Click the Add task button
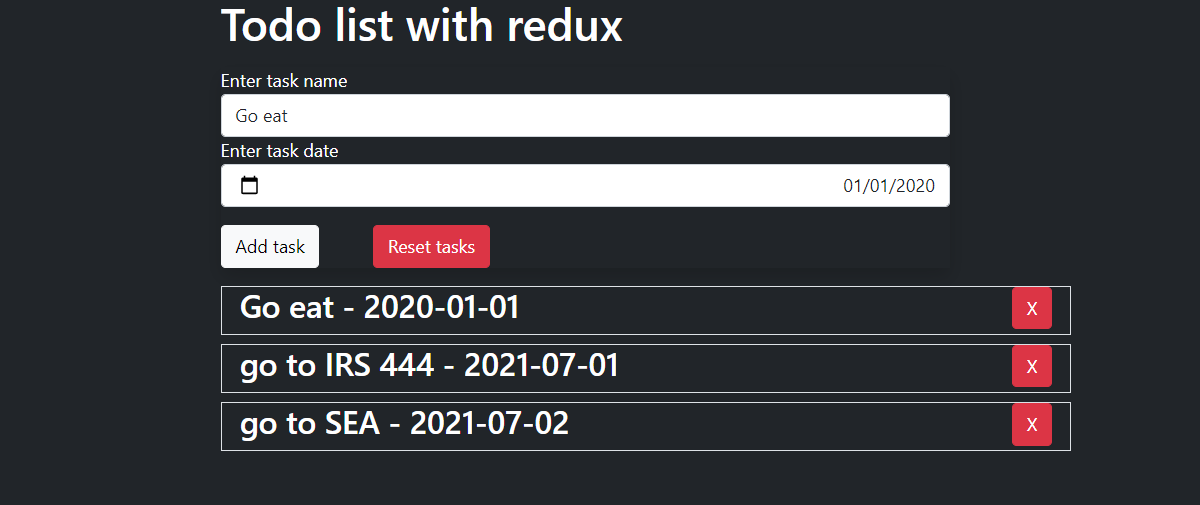Screen dimensions: 1200x505 [x=270, y=247]
